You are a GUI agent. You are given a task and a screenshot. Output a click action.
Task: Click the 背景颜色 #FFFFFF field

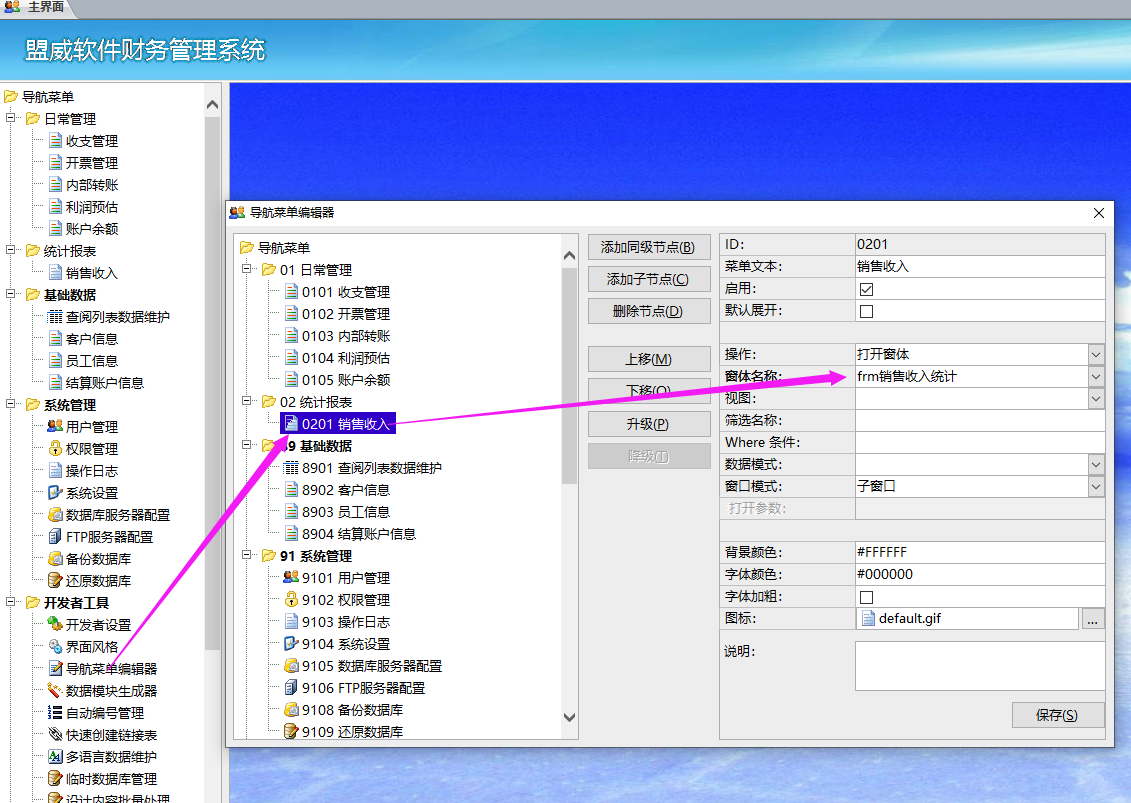point(980,553)
